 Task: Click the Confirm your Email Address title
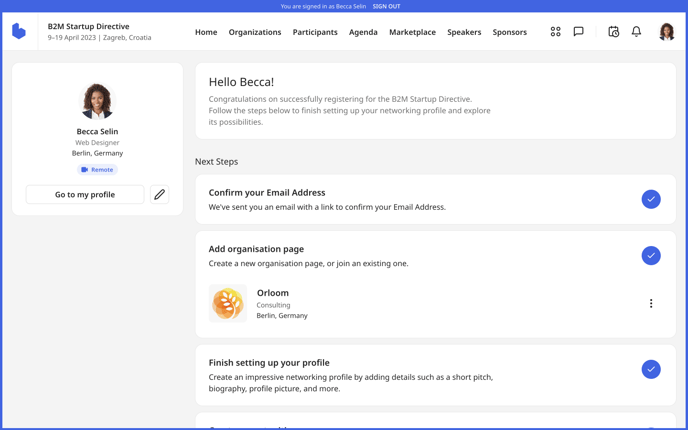tap(267, 193)
